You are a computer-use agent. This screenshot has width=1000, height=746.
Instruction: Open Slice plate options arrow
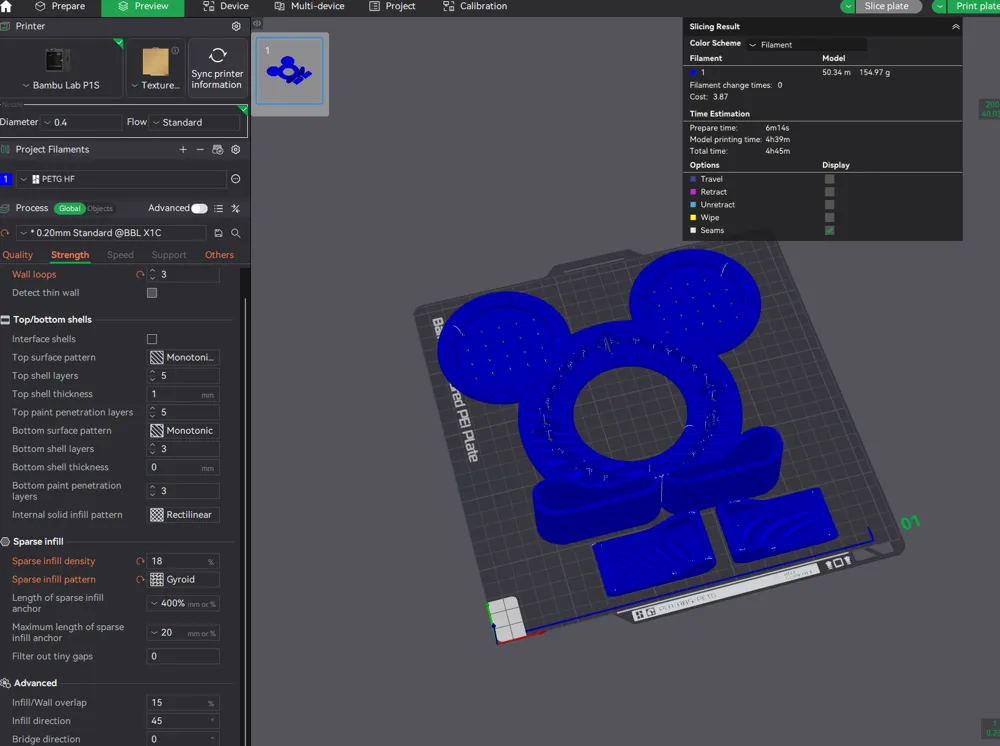tap(848, 6)
